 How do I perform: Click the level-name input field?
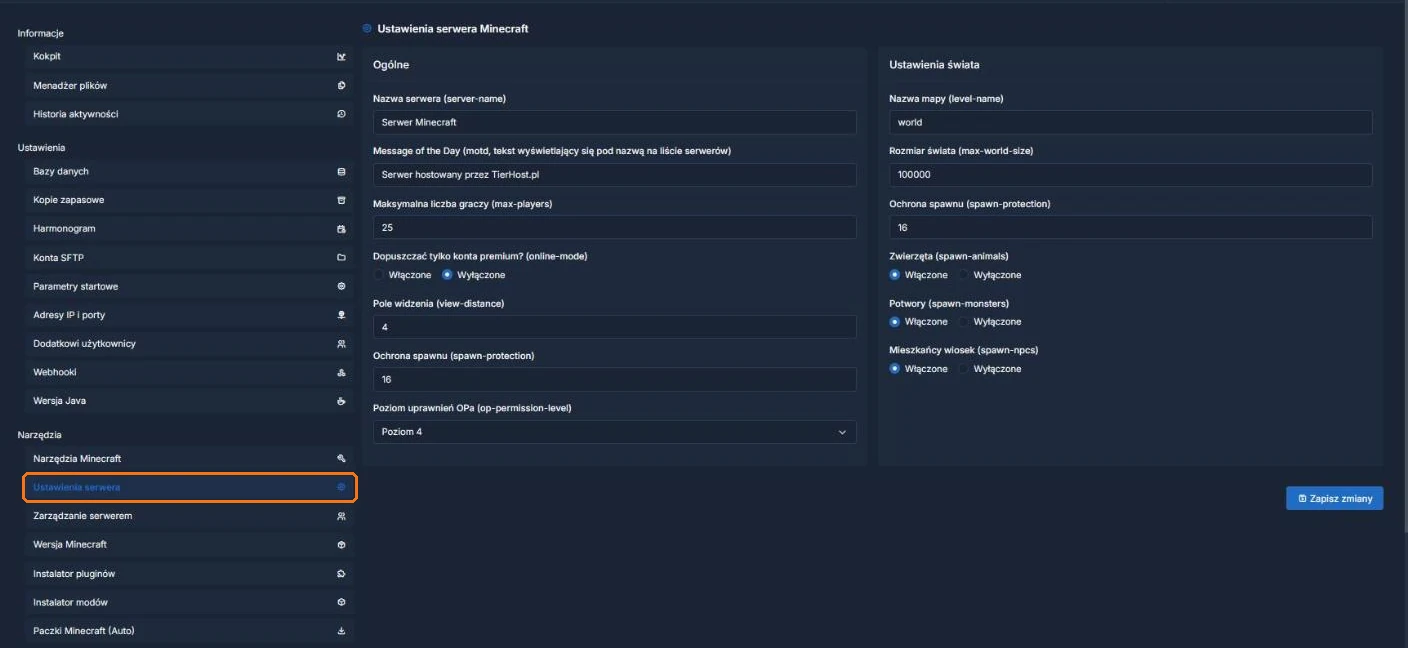pyautogui.click(x=1131, y=122)
